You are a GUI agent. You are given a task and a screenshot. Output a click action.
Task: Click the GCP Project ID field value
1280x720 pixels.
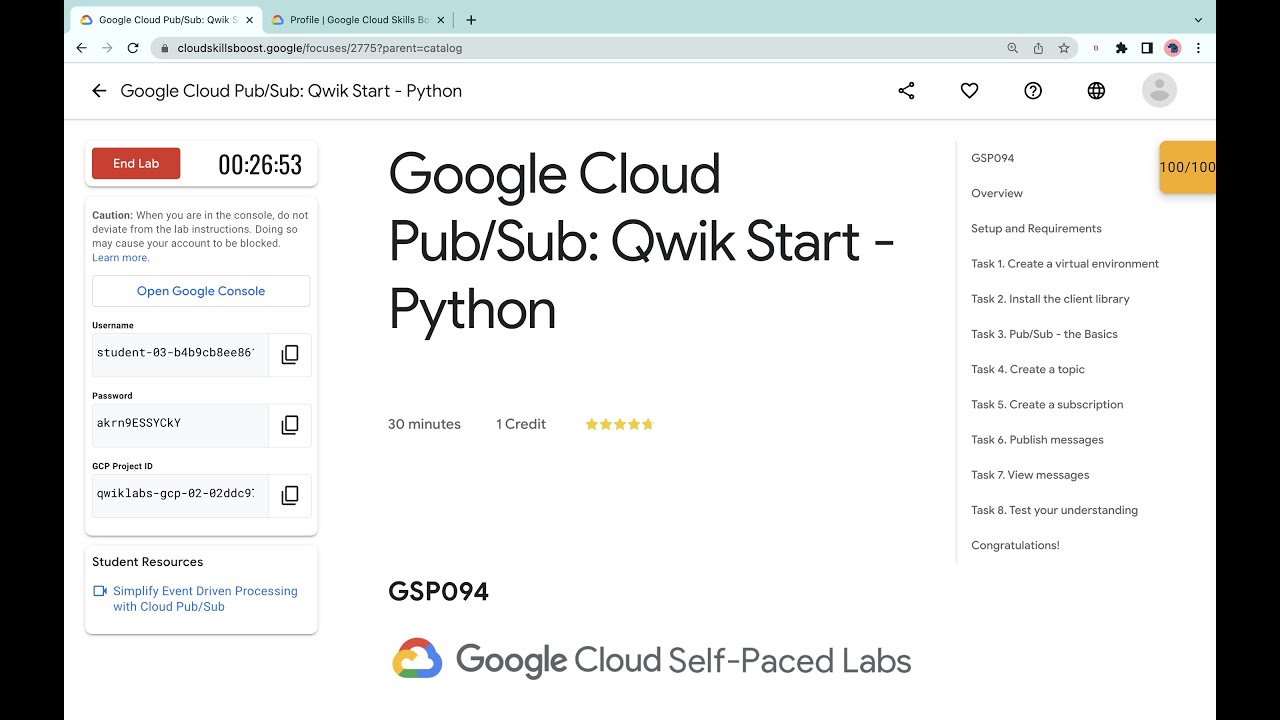(180, 496)
